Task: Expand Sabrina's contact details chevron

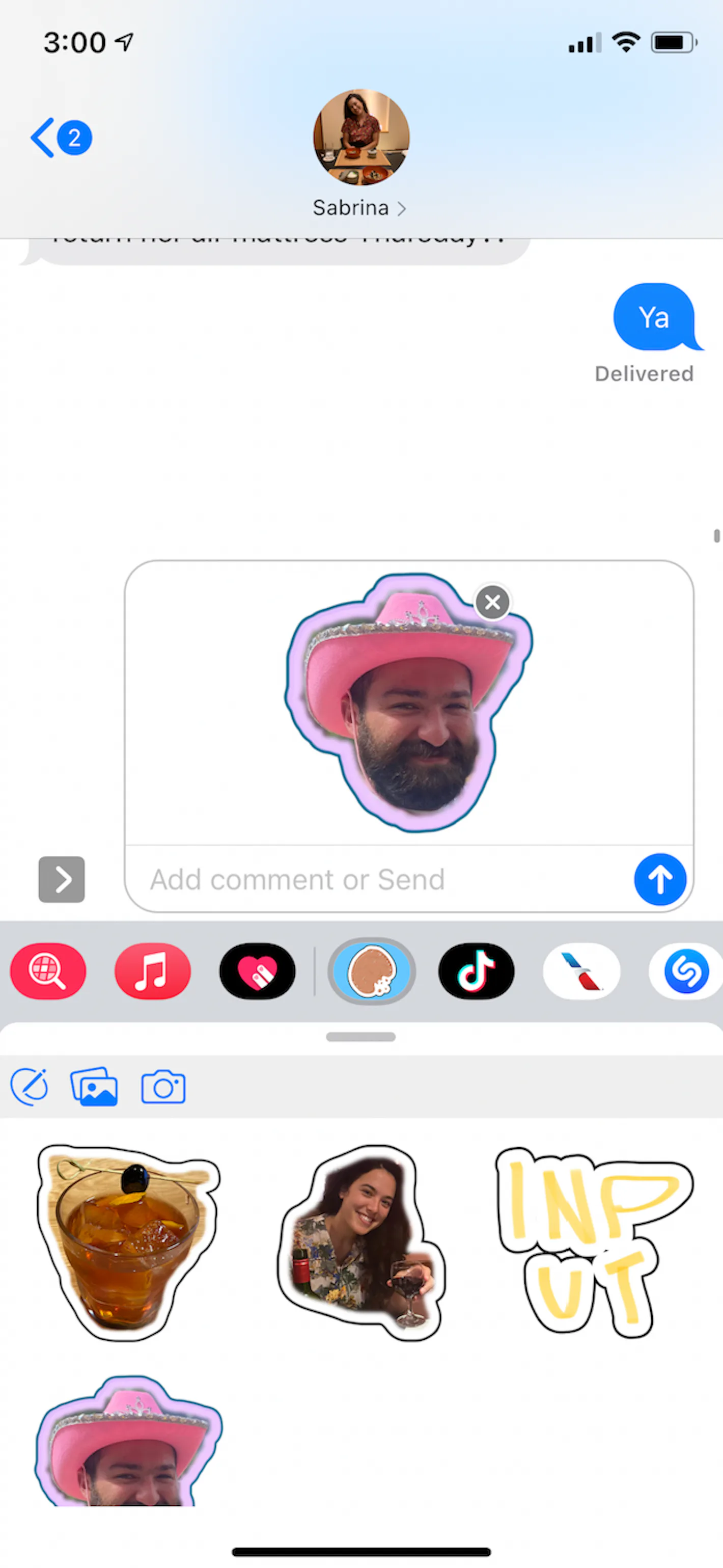Action: coord(402,209)
